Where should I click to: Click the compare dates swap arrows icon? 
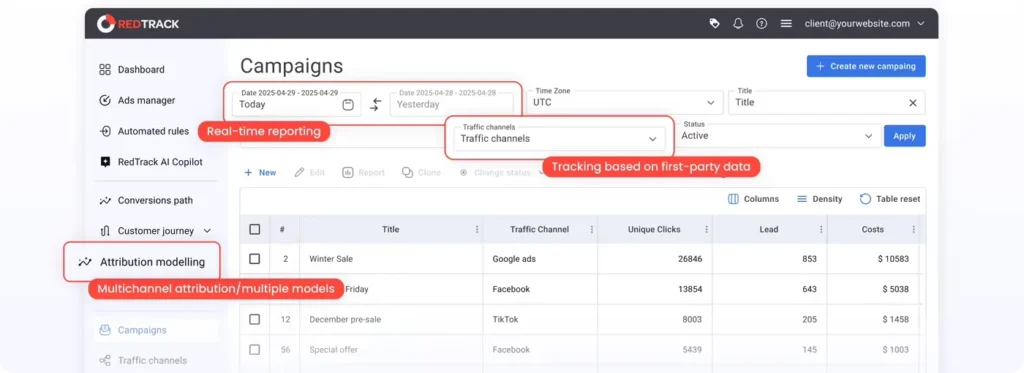[x=375, y=105]
